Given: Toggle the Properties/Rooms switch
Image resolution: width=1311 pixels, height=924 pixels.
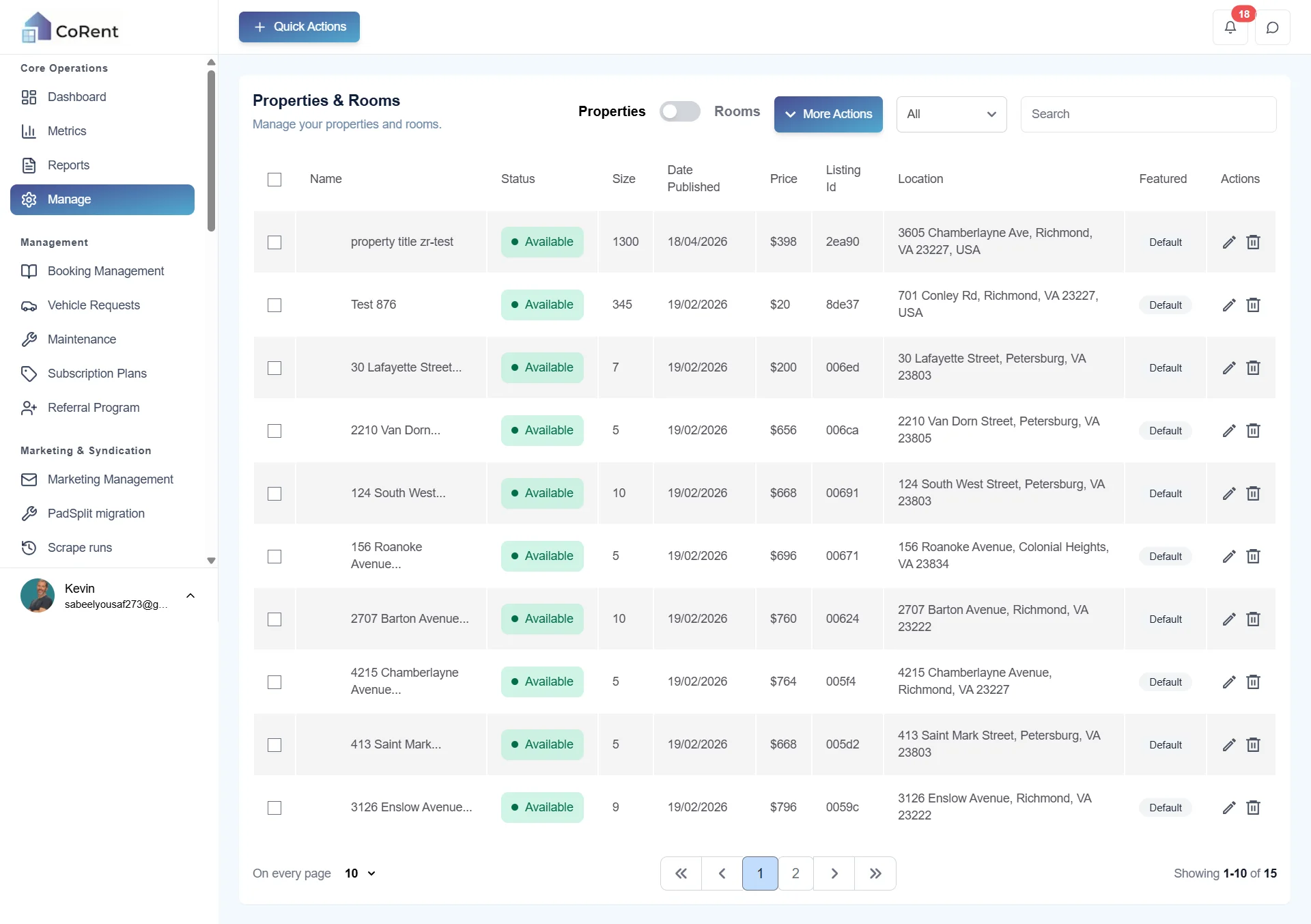Looking at the screenshot, I should (x=679, y=111).
